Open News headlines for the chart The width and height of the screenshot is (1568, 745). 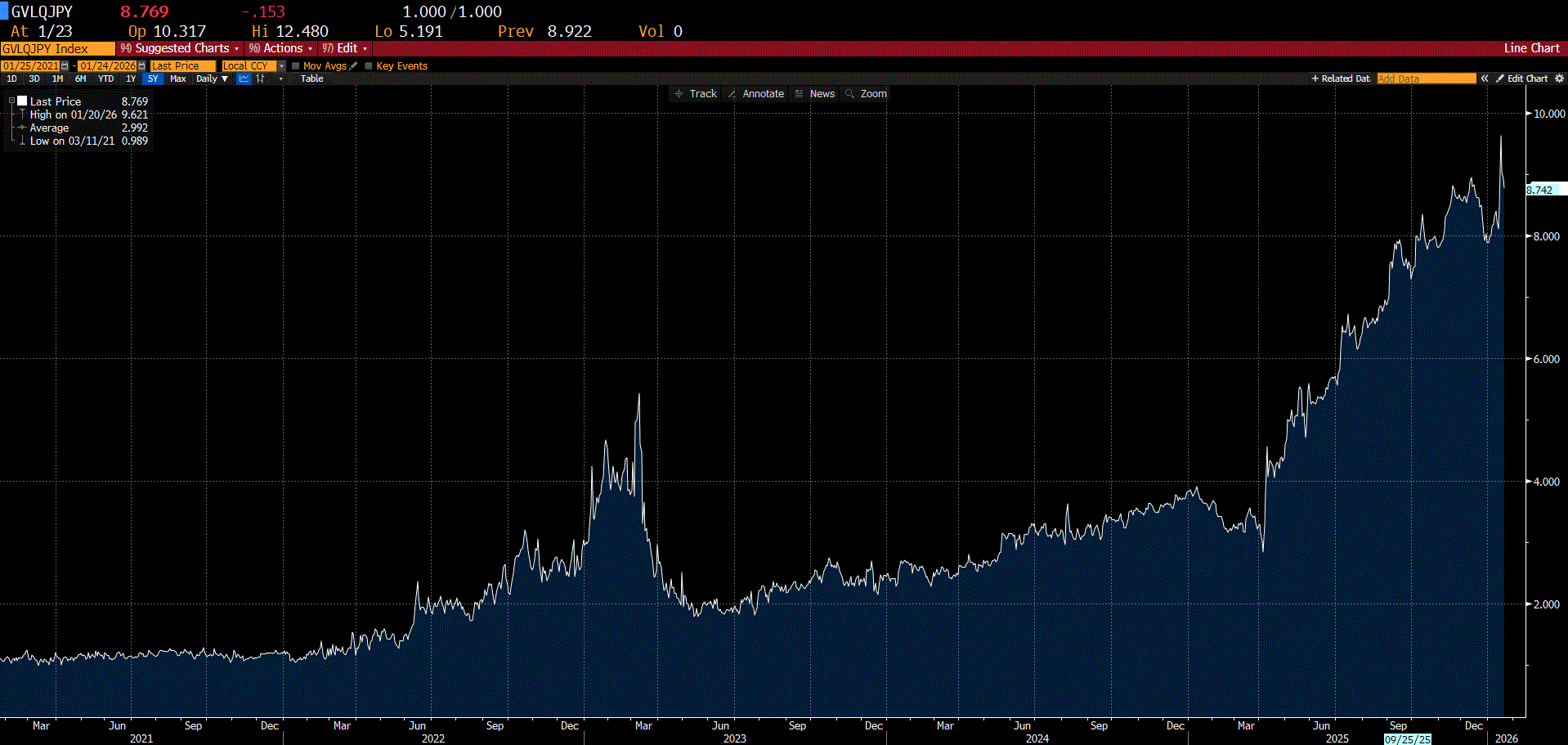[x=815, y=93]
